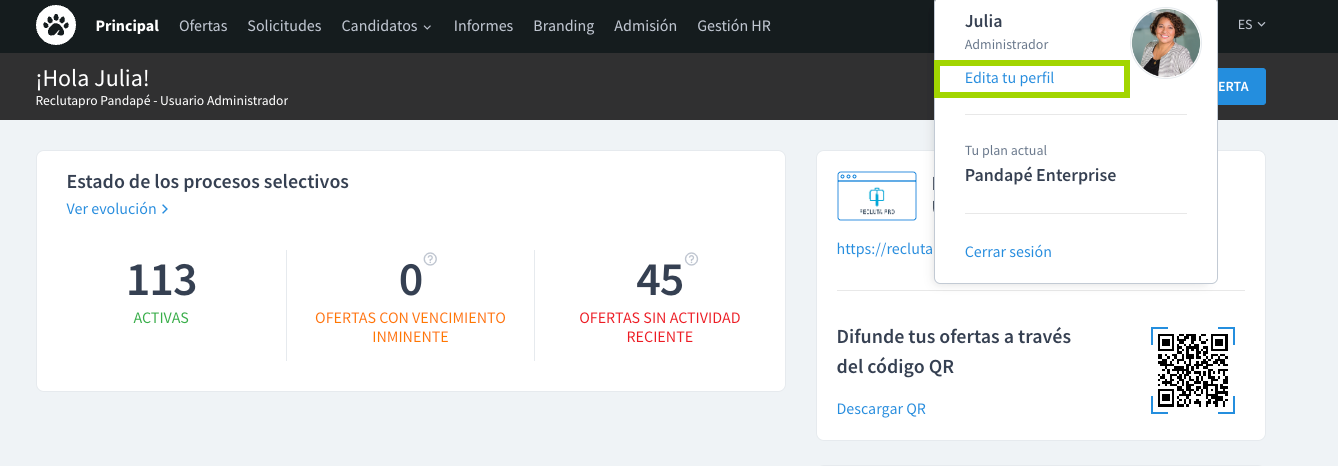Open Gestión HR in navigation
Image resolution: width=1338 pixels, height=466 pixels.
pyautogui.click(x=733, y=26)
